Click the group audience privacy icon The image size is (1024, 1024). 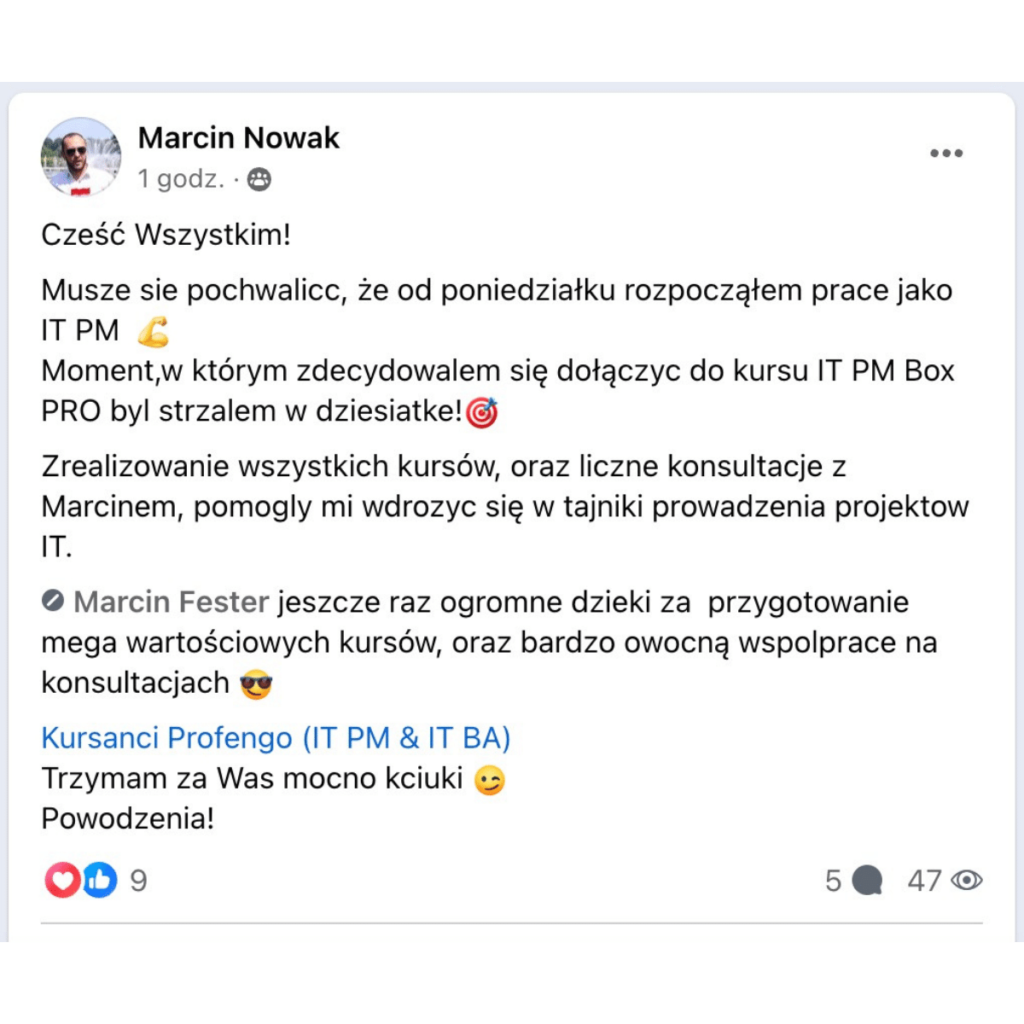point(259,179)
